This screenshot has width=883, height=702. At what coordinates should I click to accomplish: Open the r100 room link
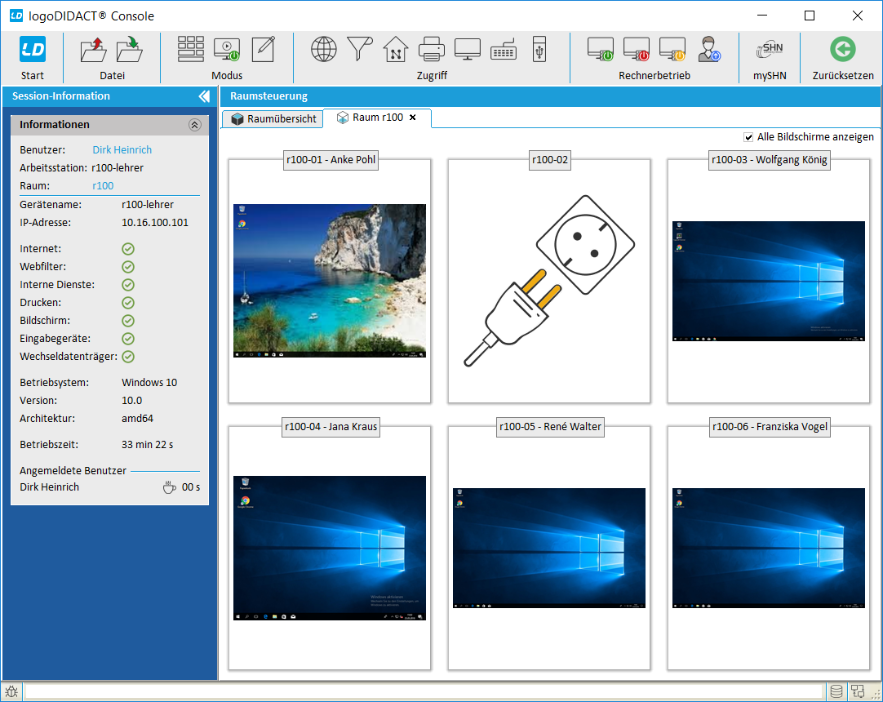103,186
